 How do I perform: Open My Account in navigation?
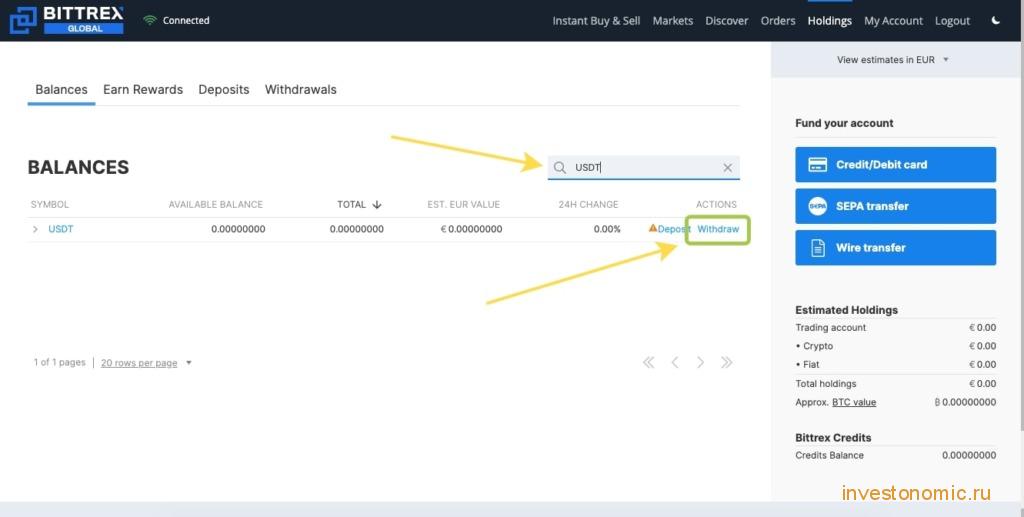[x=893, y=21]
